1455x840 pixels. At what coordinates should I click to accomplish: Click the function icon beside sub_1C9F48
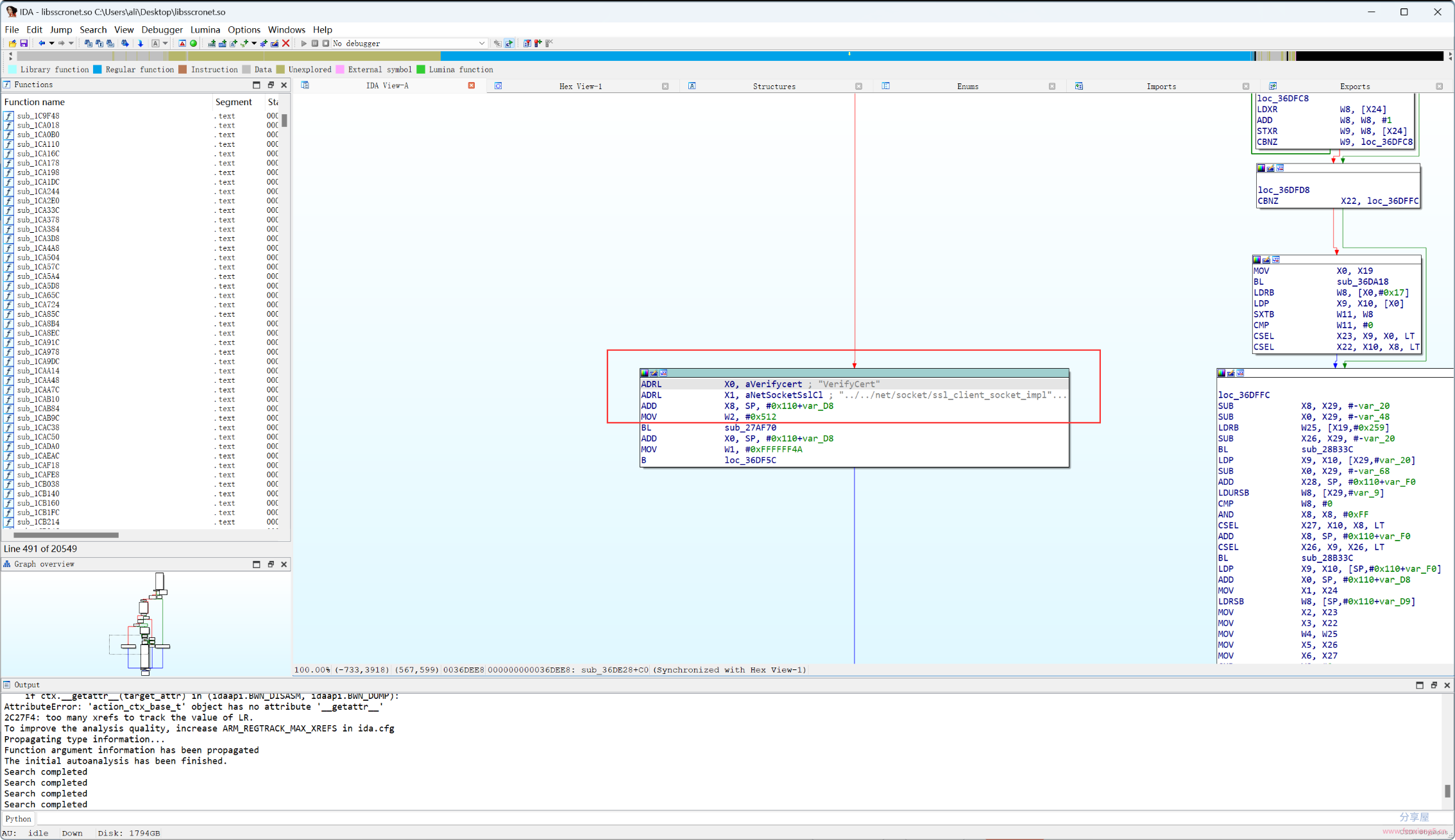coord(8,116)
